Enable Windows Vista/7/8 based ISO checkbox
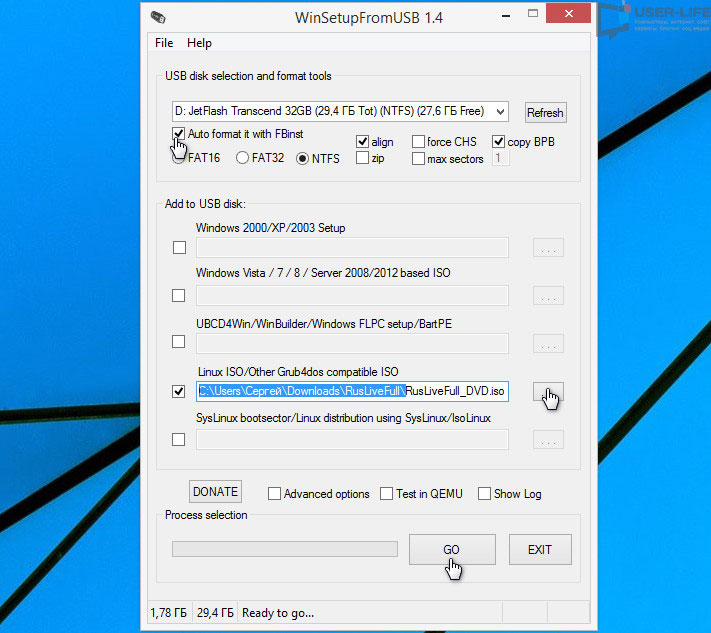 [x=179, y=296]
